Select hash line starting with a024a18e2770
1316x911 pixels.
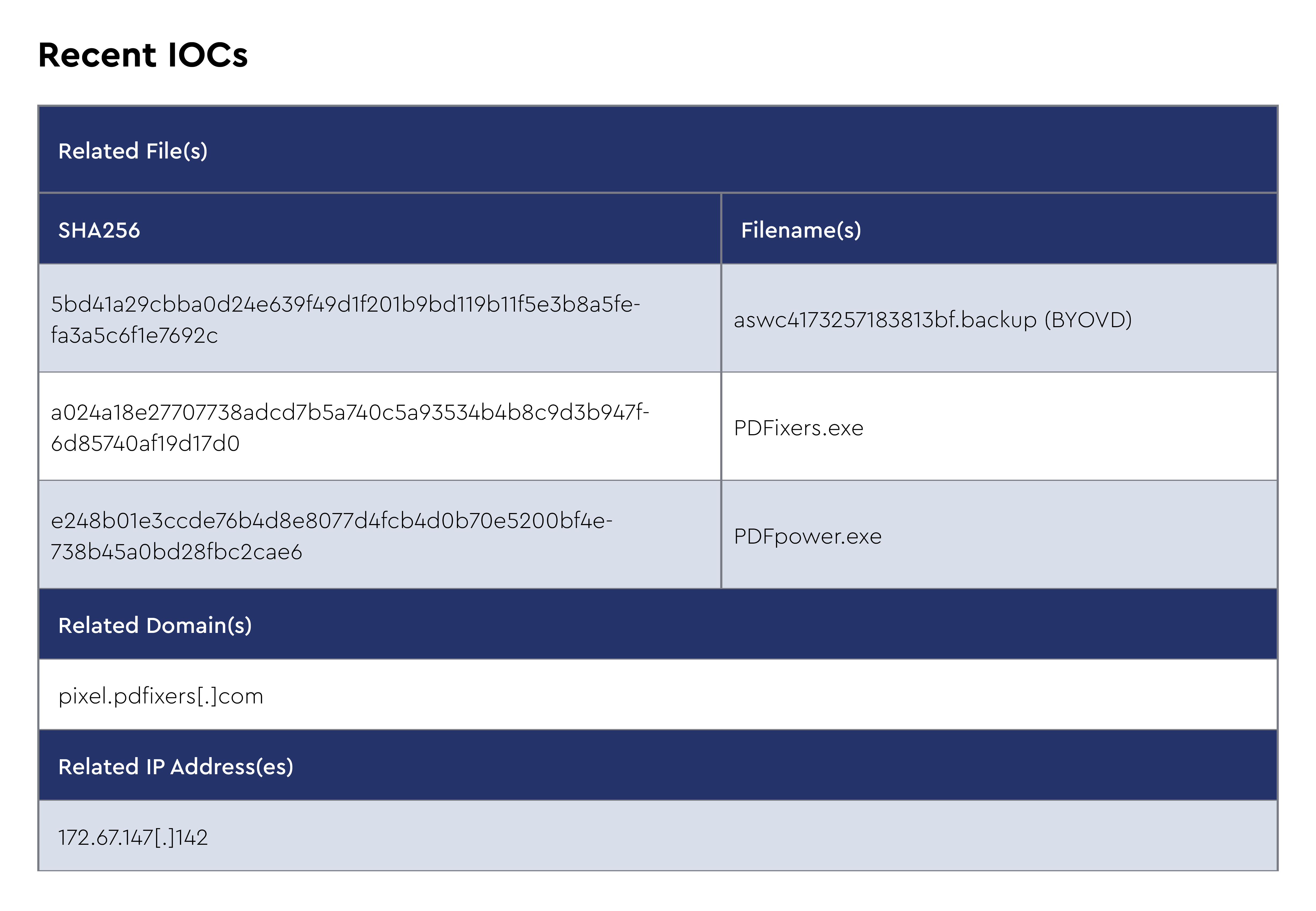[350, 413]
